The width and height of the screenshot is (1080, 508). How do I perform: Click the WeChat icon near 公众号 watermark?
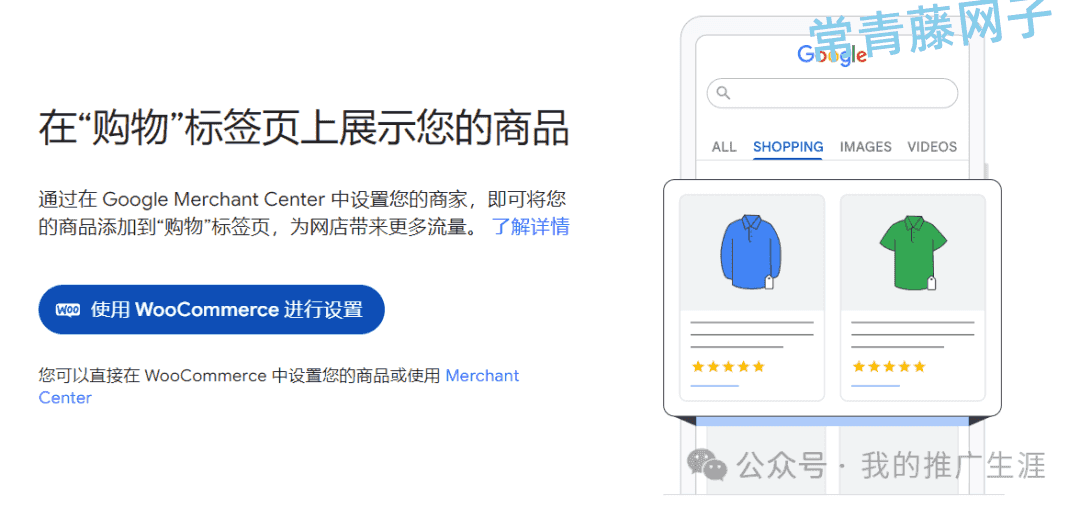[x=706, y=465]
